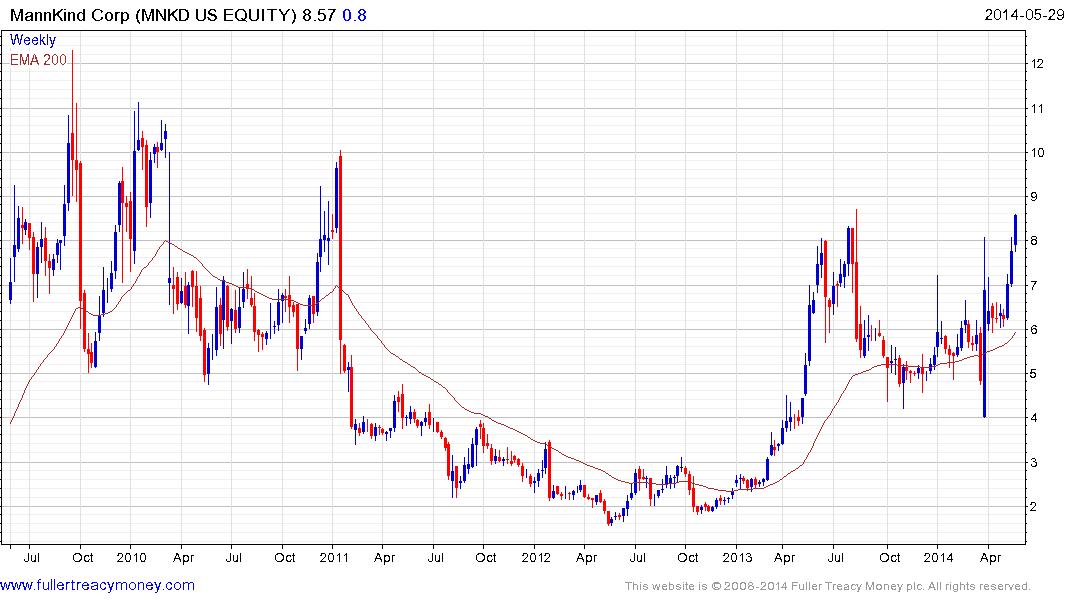Click the EMA 200 legend label
This screenshot has width=1075, height=600.
point(38,60)
